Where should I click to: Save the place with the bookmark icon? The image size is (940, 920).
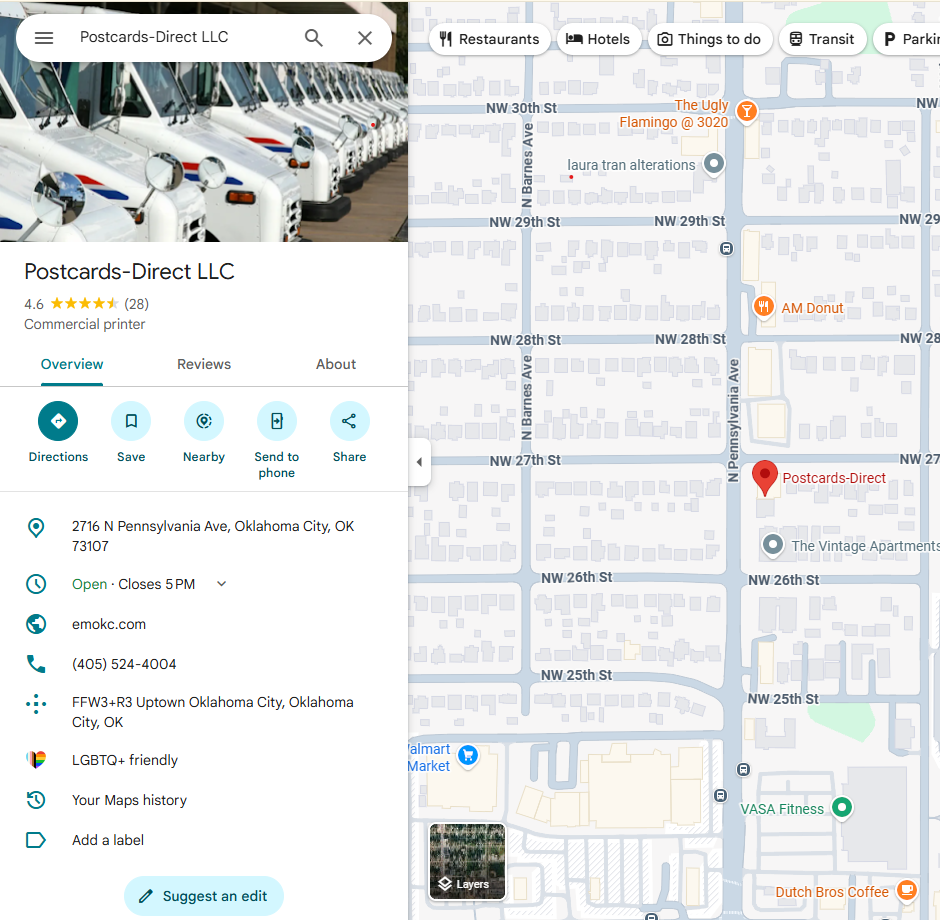131,421
